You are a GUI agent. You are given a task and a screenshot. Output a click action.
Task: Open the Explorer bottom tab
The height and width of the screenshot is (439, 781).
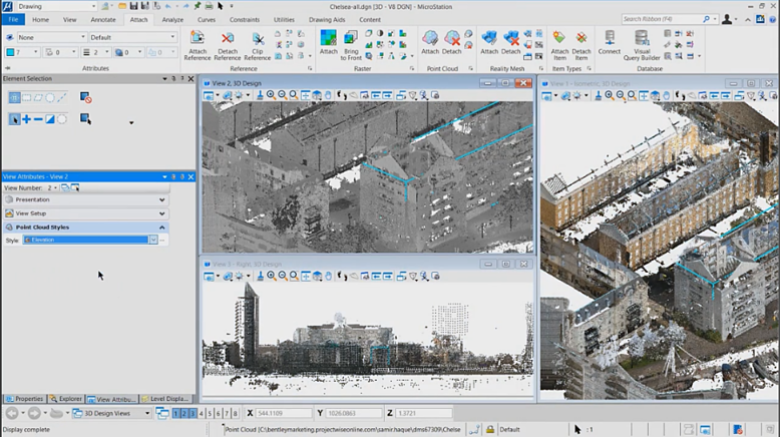[x=66, y=399]
